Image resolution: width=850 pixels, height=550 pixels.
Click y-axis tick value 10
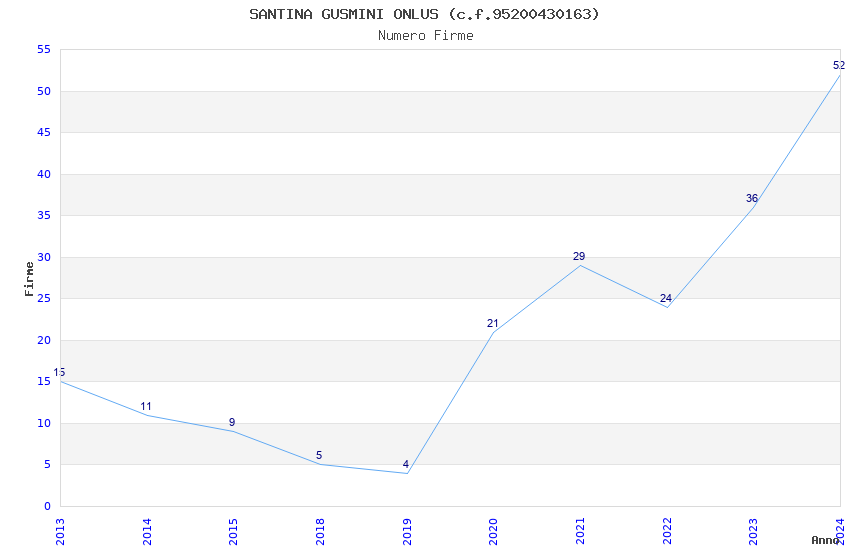44,423
